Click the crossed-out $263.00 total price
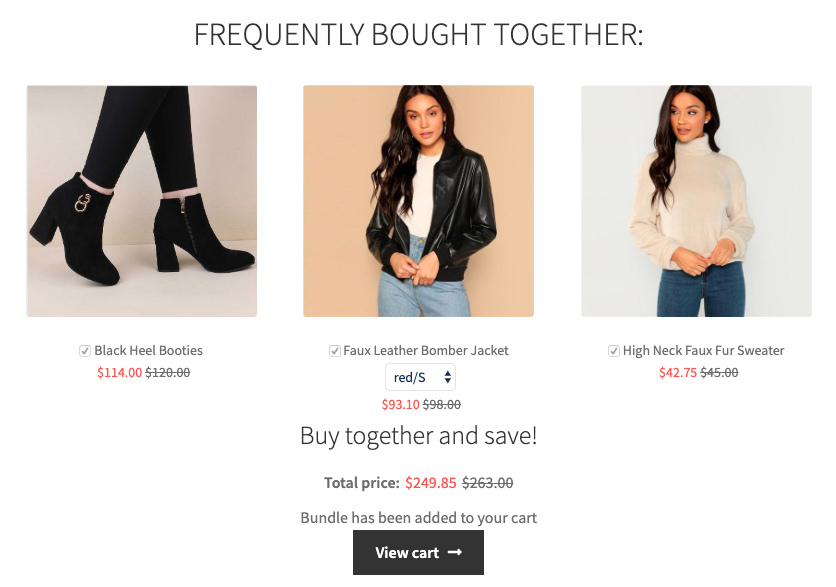Image resolution: width=836 pixels, height=587 pixels. pos(487,483)
